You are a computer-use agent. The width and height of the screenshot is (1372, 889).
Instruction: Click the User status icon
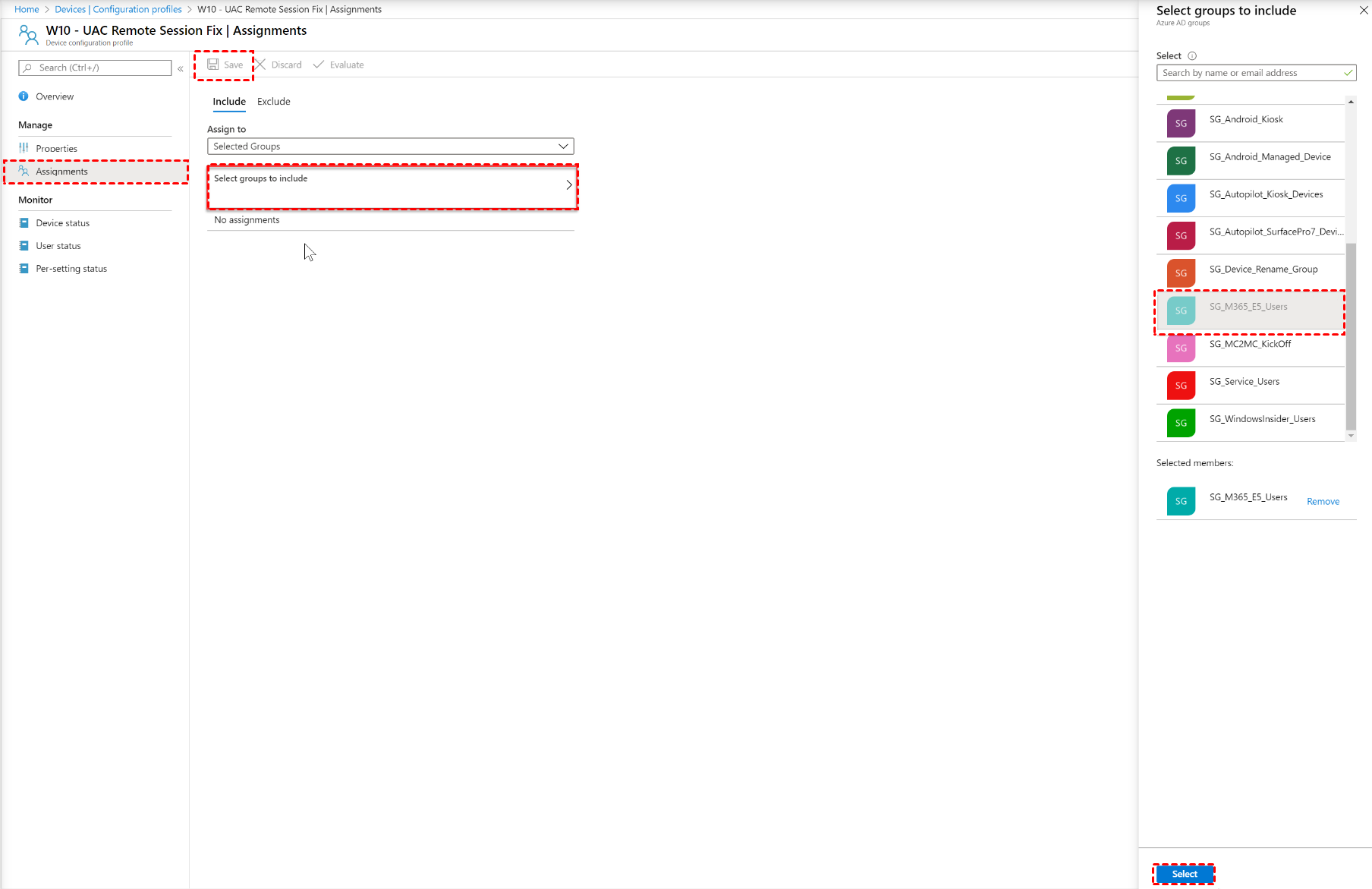(x=24, y=246)
